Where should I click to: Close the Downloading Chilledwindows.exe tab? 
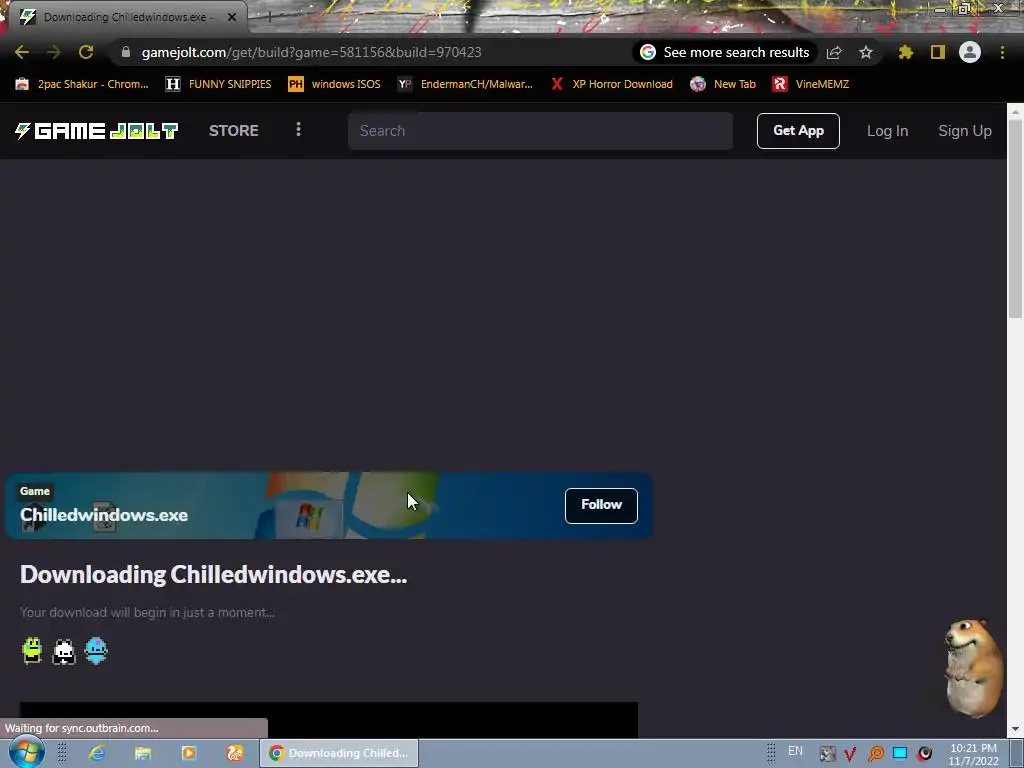(232, 17)
